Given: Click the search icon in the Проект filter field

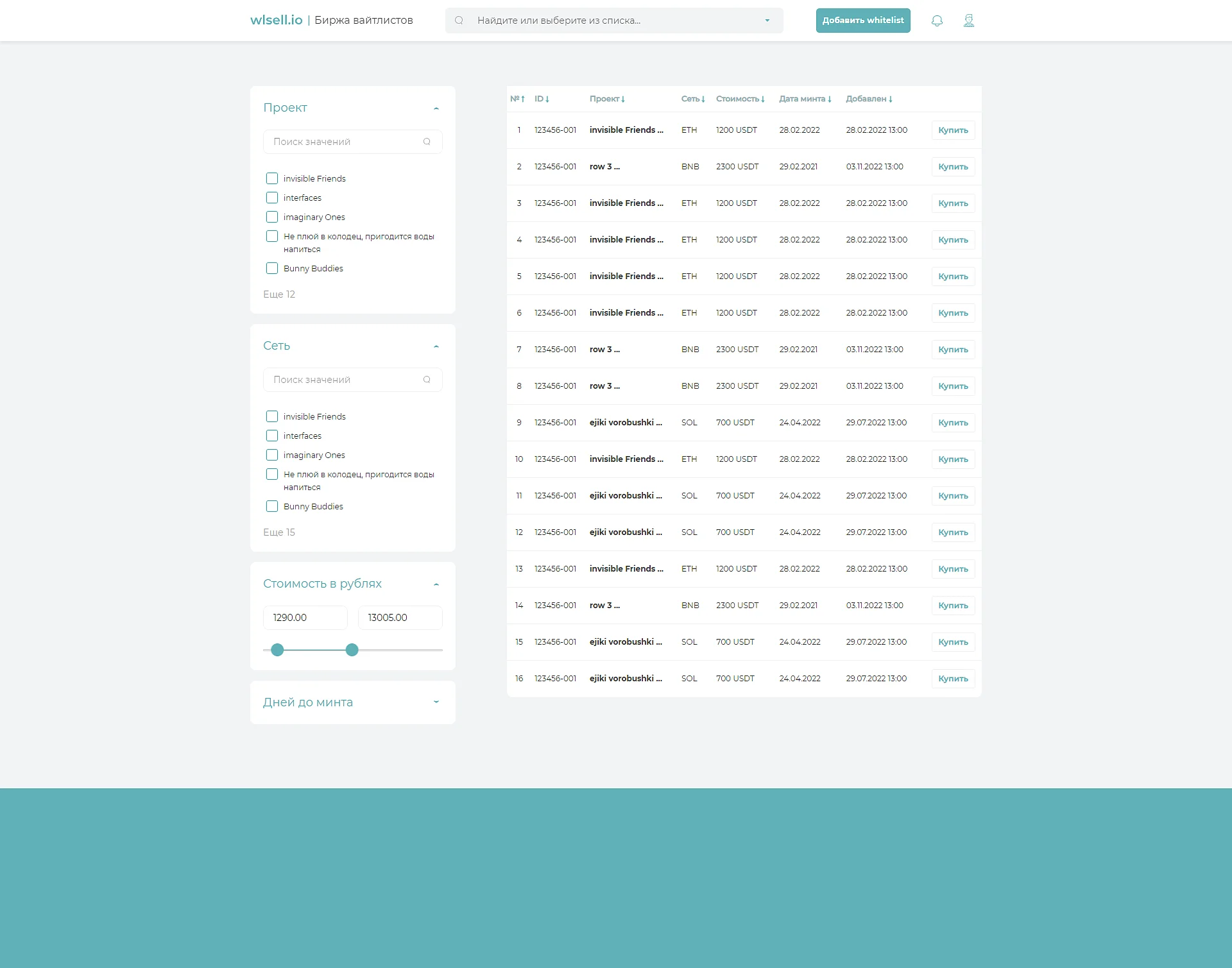Looking at the screenshot, I should click(x=427, y=142).
